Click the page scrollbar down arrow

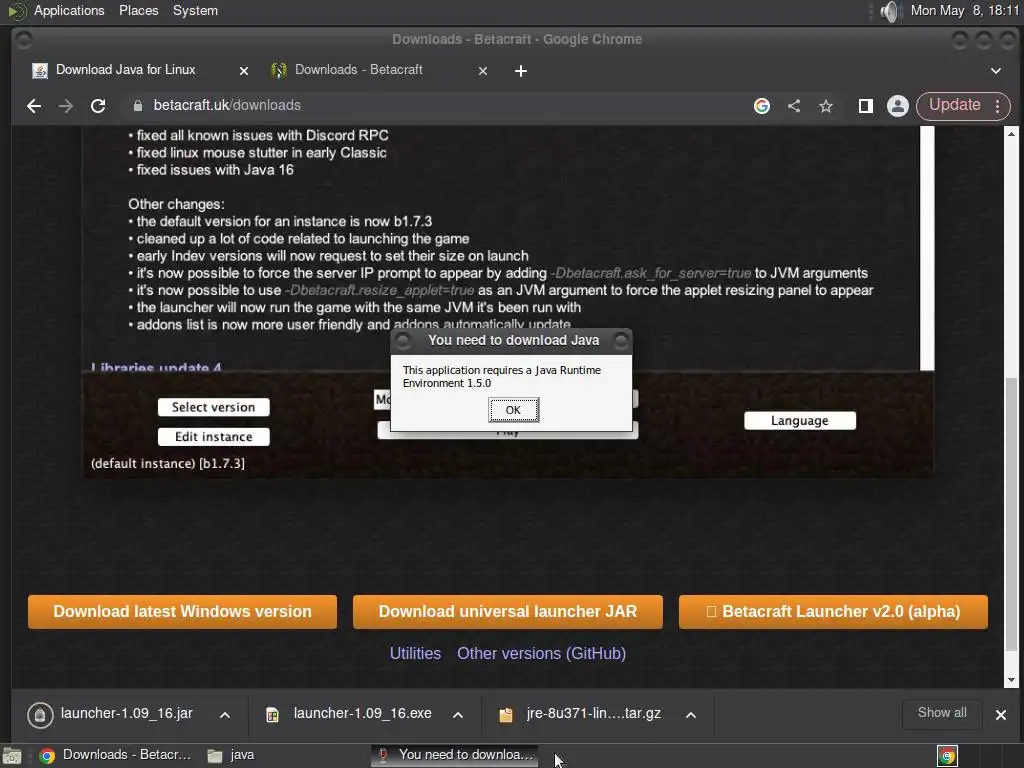click(1011, 680)
